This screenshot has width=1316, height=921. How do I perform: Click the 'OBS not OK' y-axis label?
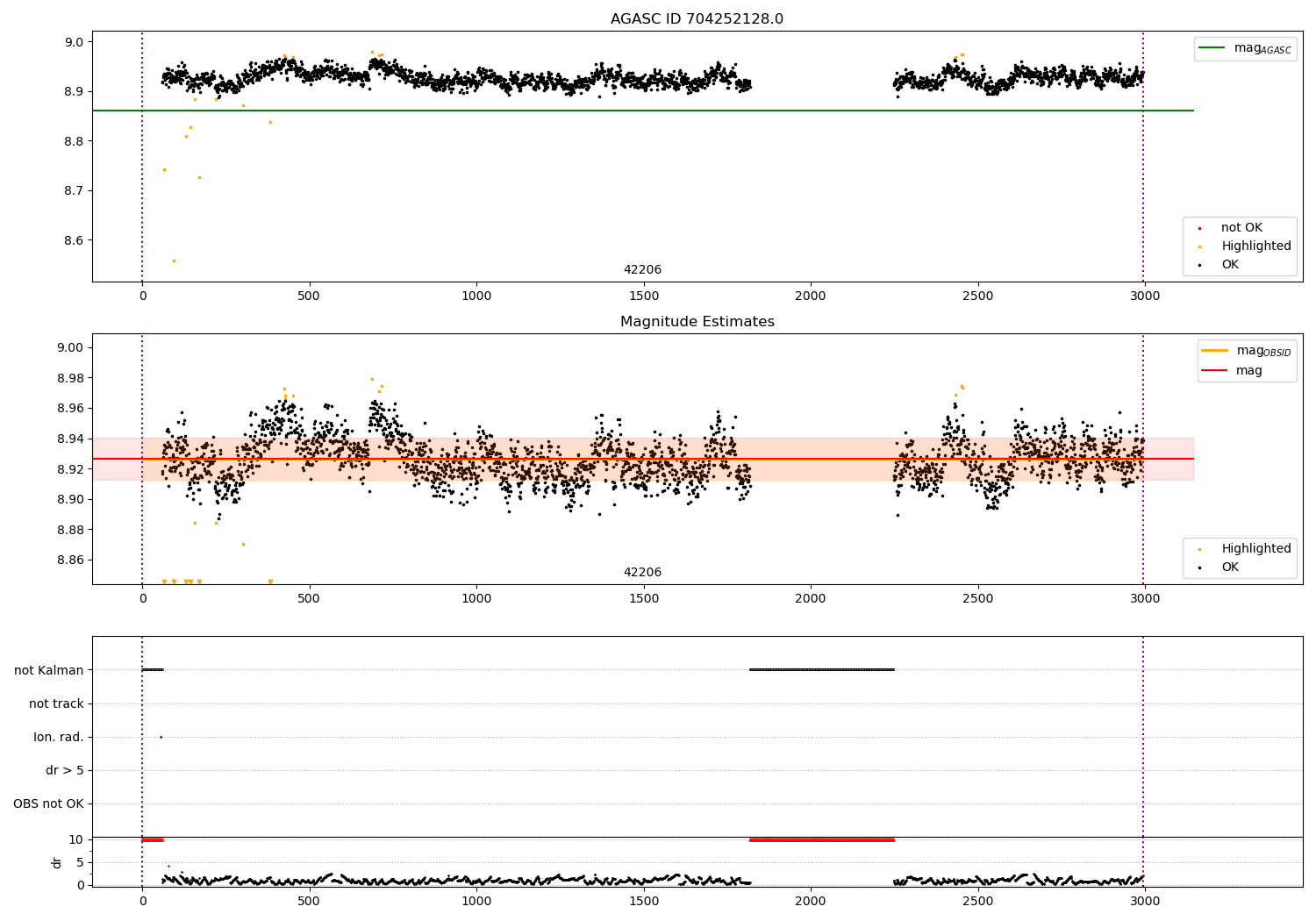48,803
